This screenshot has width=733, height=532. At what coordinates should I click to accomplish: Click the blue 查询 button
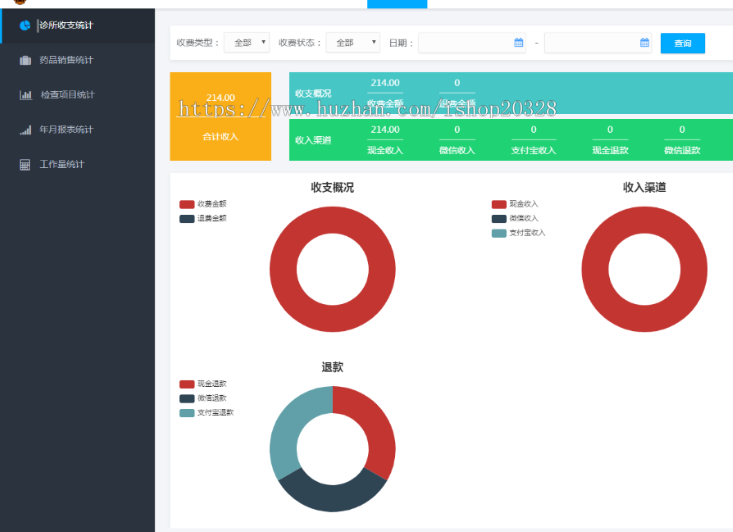[683, 43]
